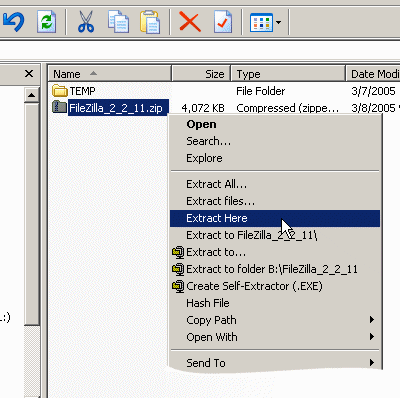Select the TEMP folder name

point(82,91)
